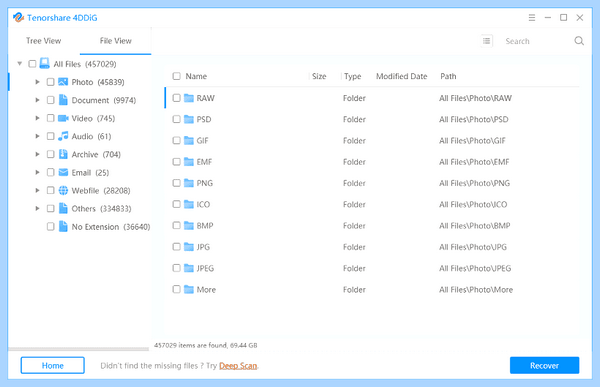600x387 pixels.
Task: Click the JPG folder icon
Action: [x=189, y=247]
